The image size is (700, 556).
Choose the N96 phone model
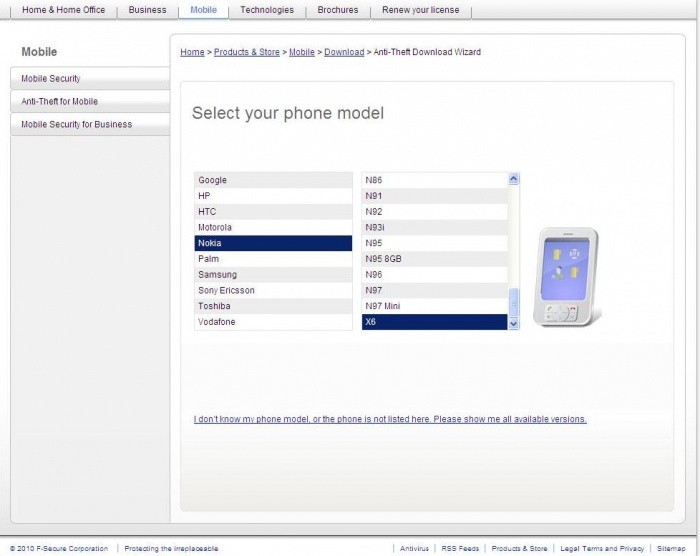(434, 275)
